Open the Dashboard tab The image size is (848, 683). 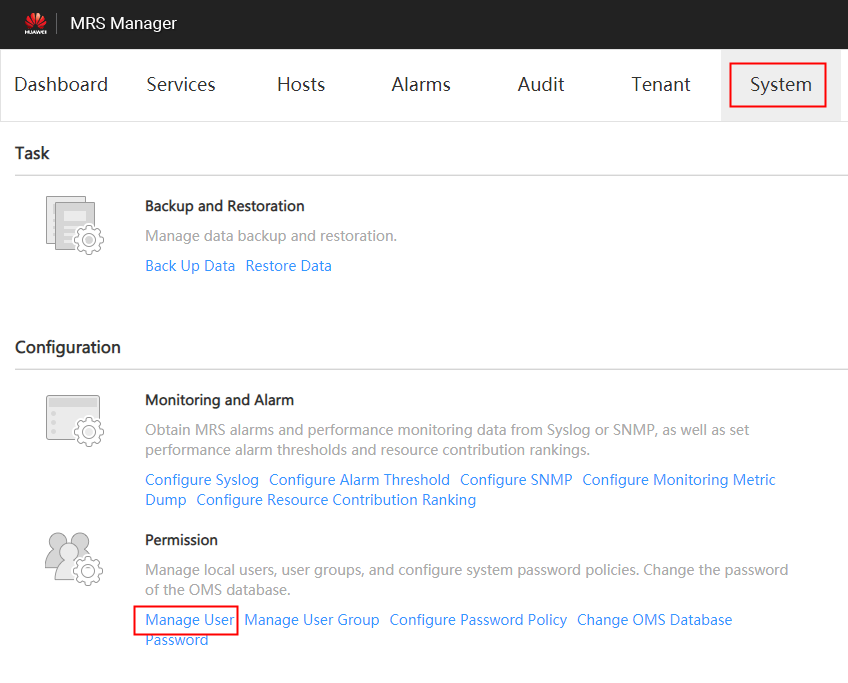tap(61, 84)
